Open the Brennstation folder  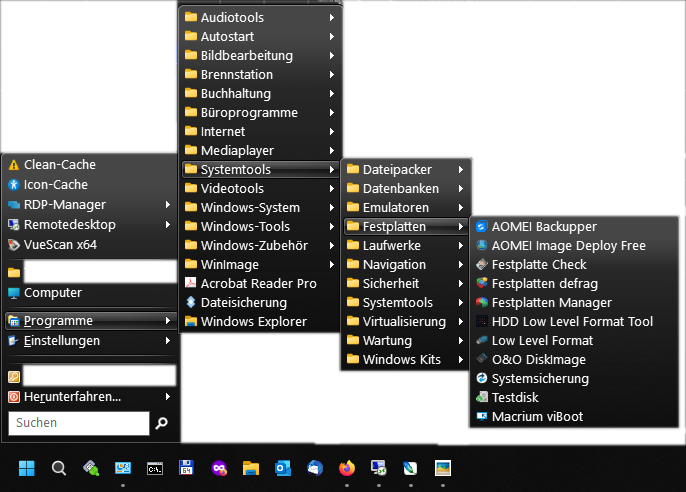click(x=260, y=74)
